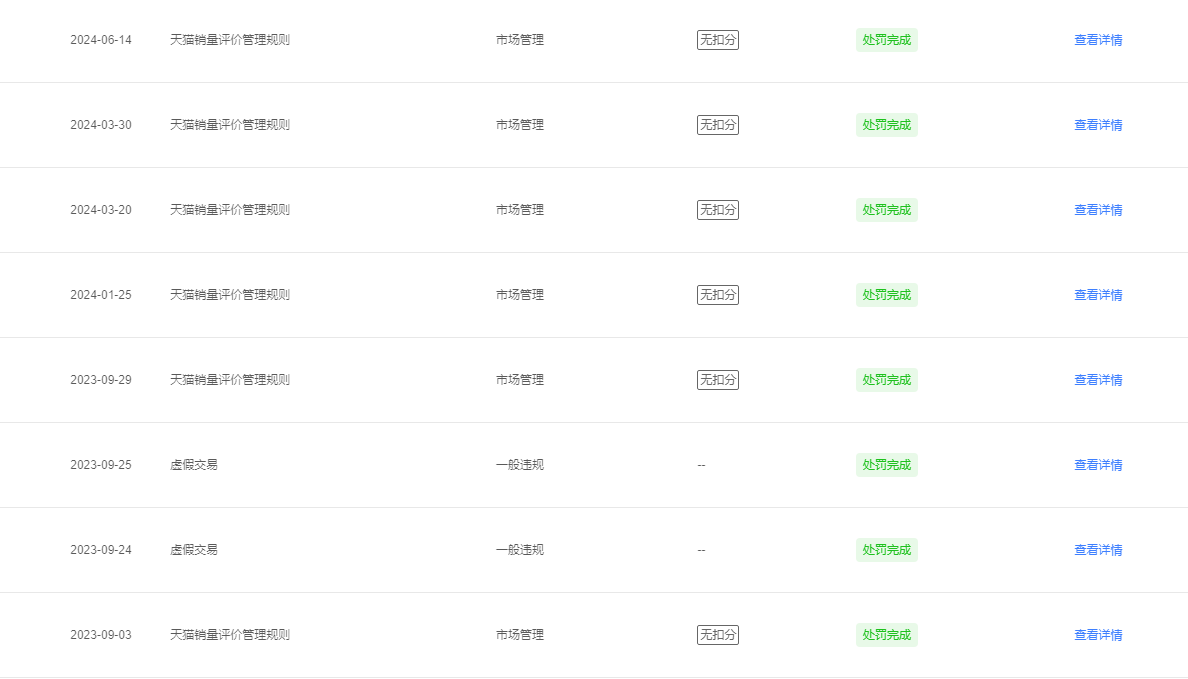Click 虚假交易 in the 2023-09-24 row
Screen dimensions: 1188x679
click(x=193, y=549)
